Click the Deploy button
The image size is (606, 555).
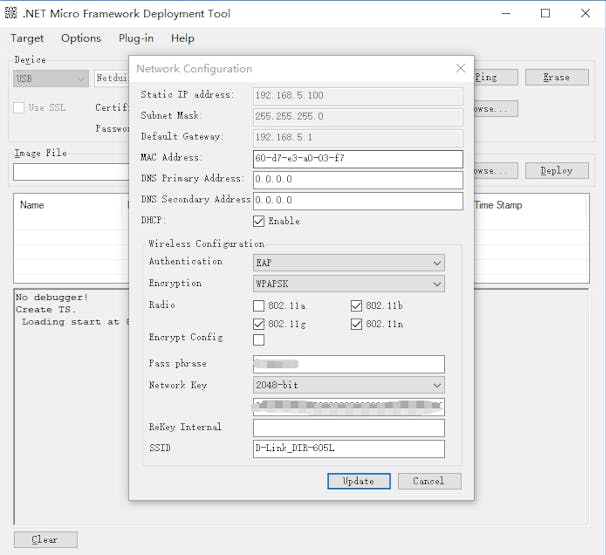click(557, 170)
